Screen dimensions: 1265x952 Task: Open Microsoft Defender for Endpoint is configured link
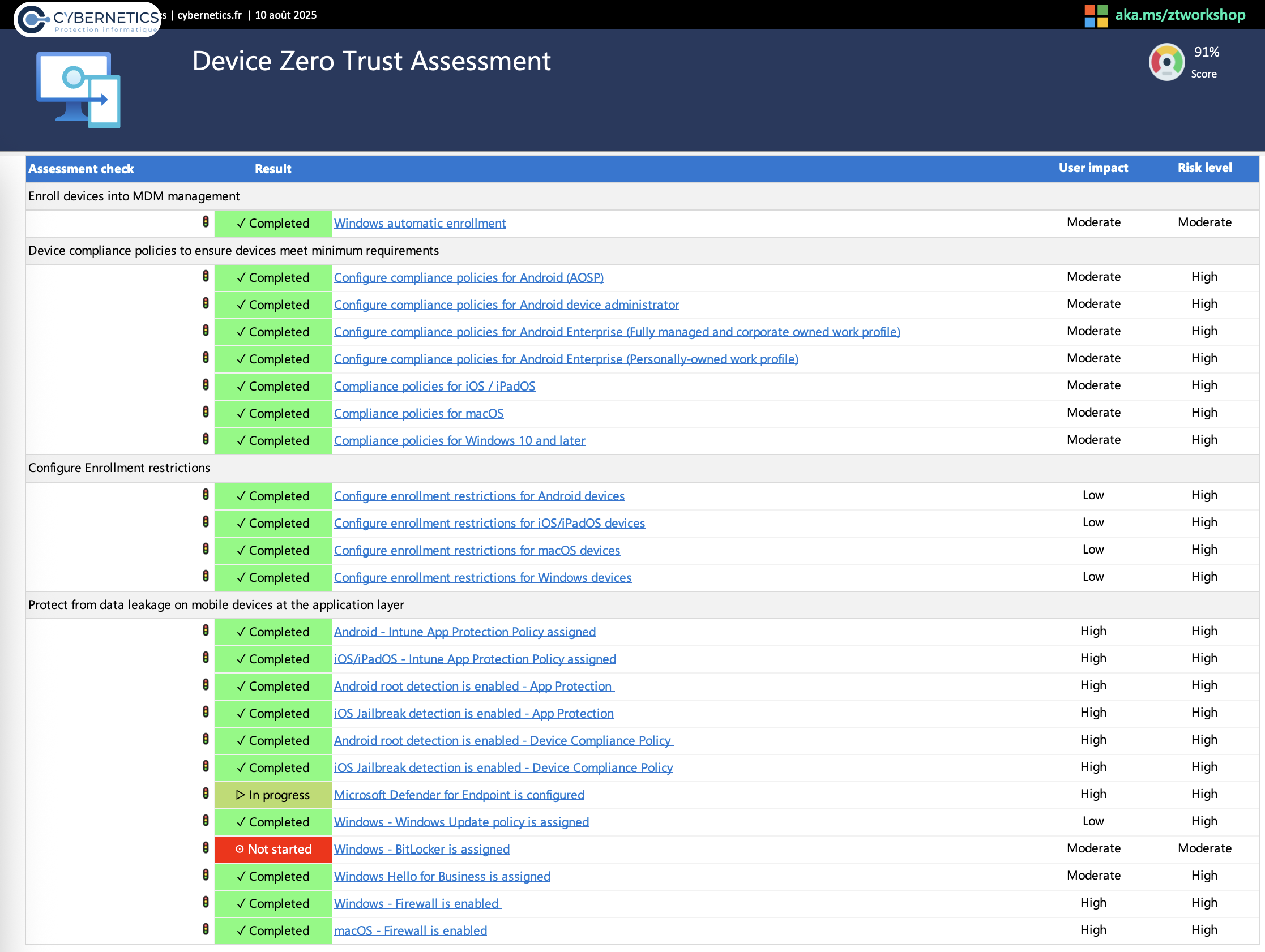tap(459, 795)
